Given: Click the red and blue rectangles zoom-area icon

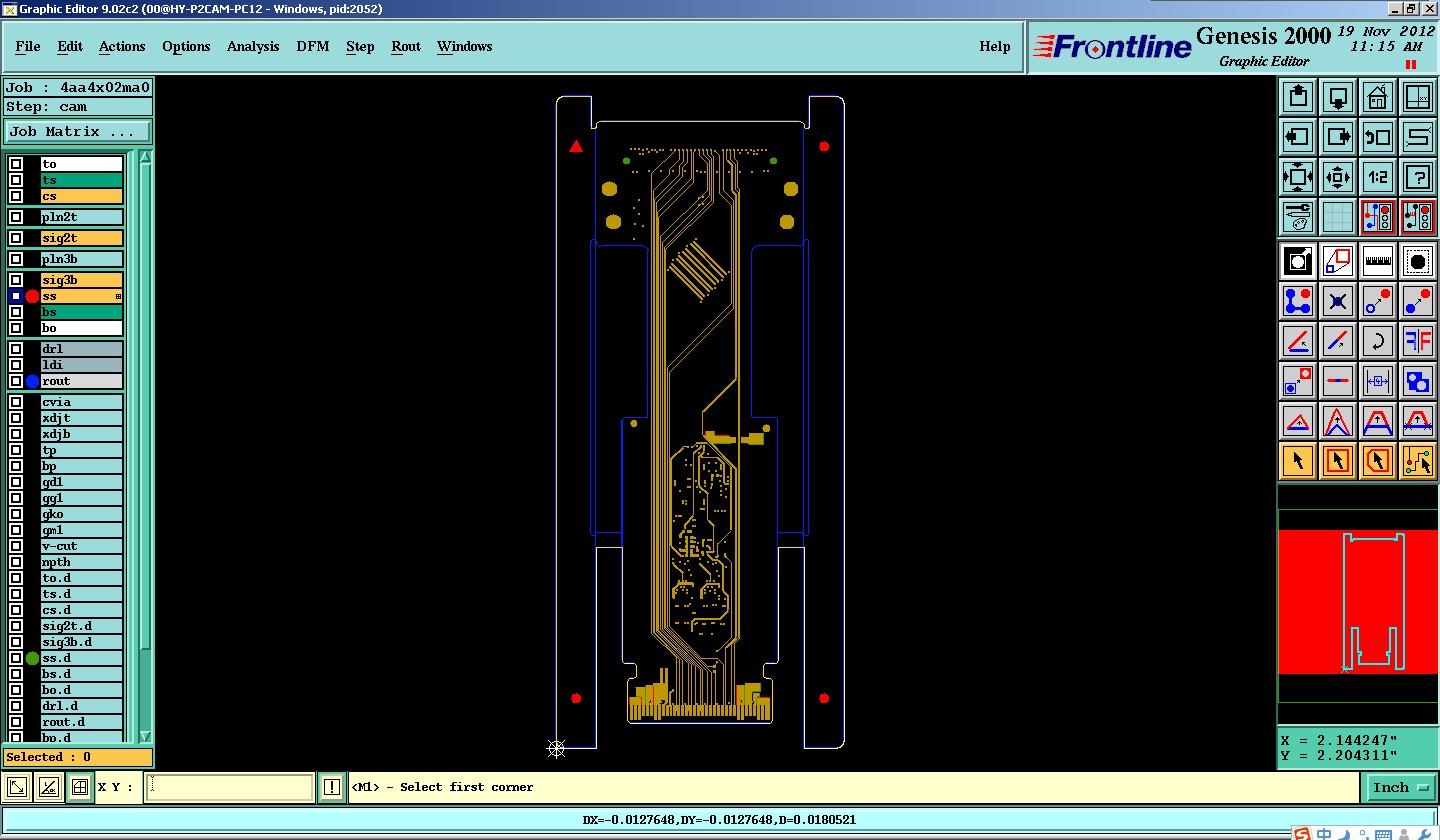Looking at the screenshot, I should point(1338,262).
